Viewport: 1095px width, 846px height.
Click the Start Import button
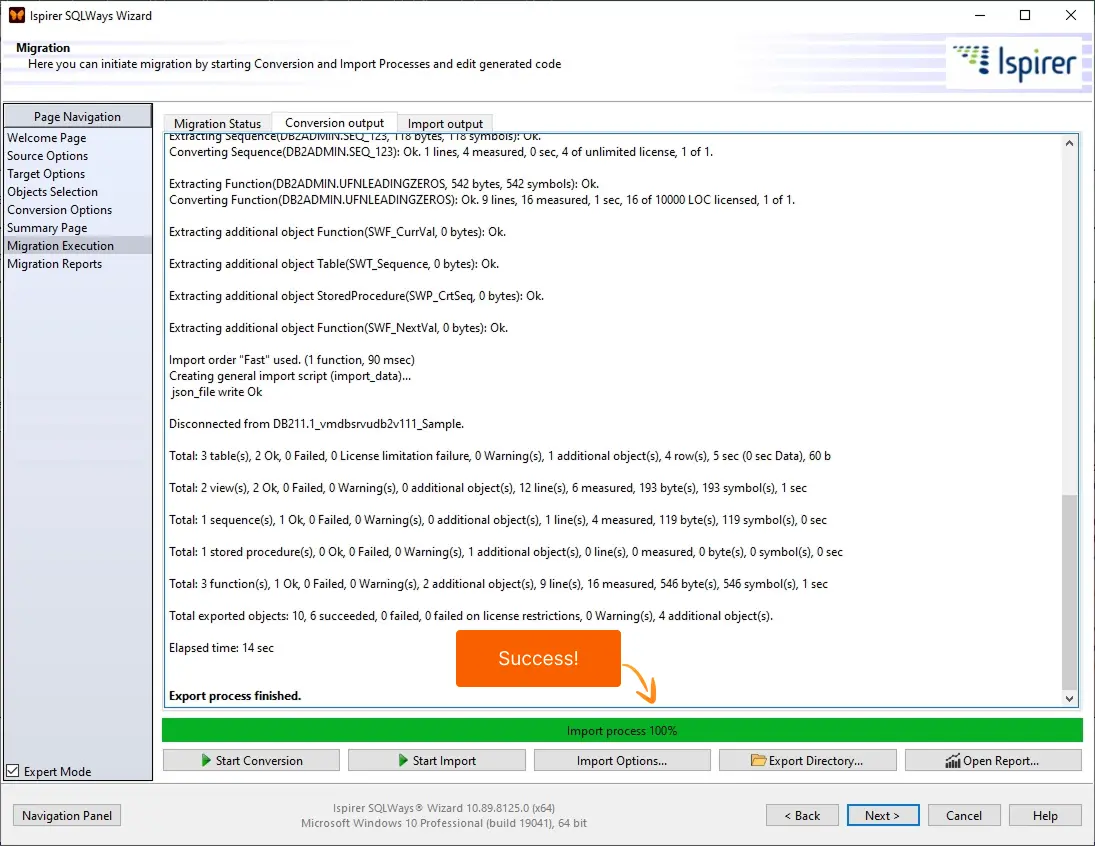[x=436, y=760]
